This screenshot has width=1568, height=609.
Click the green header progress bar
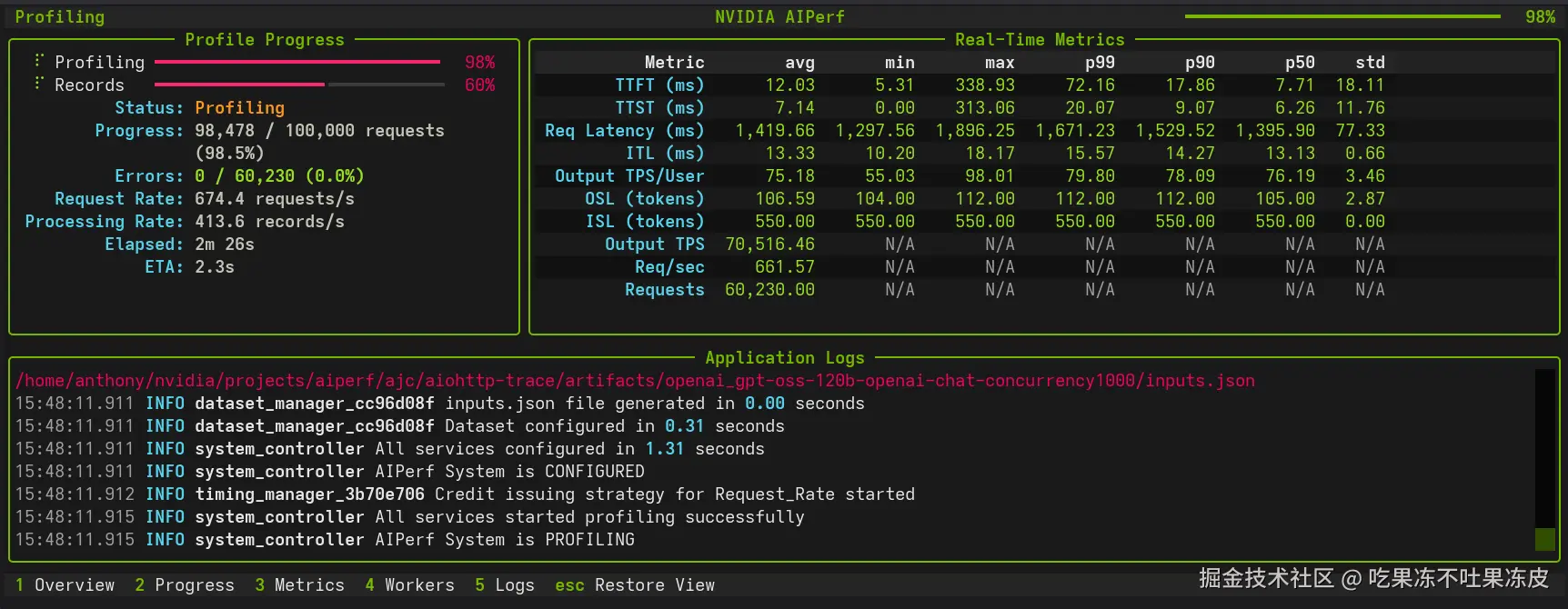(1342, 16)
